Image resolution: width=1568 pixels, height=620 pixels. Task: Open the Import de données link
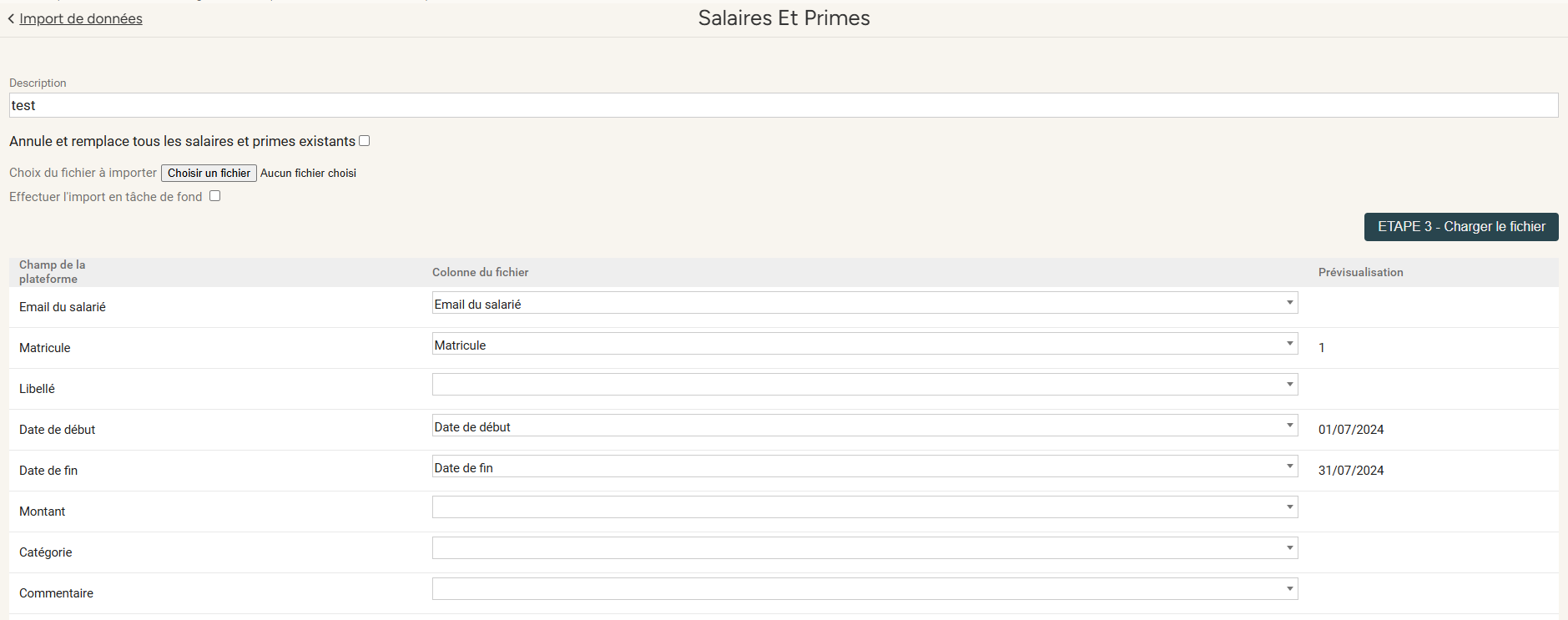(x=81, y=18)
